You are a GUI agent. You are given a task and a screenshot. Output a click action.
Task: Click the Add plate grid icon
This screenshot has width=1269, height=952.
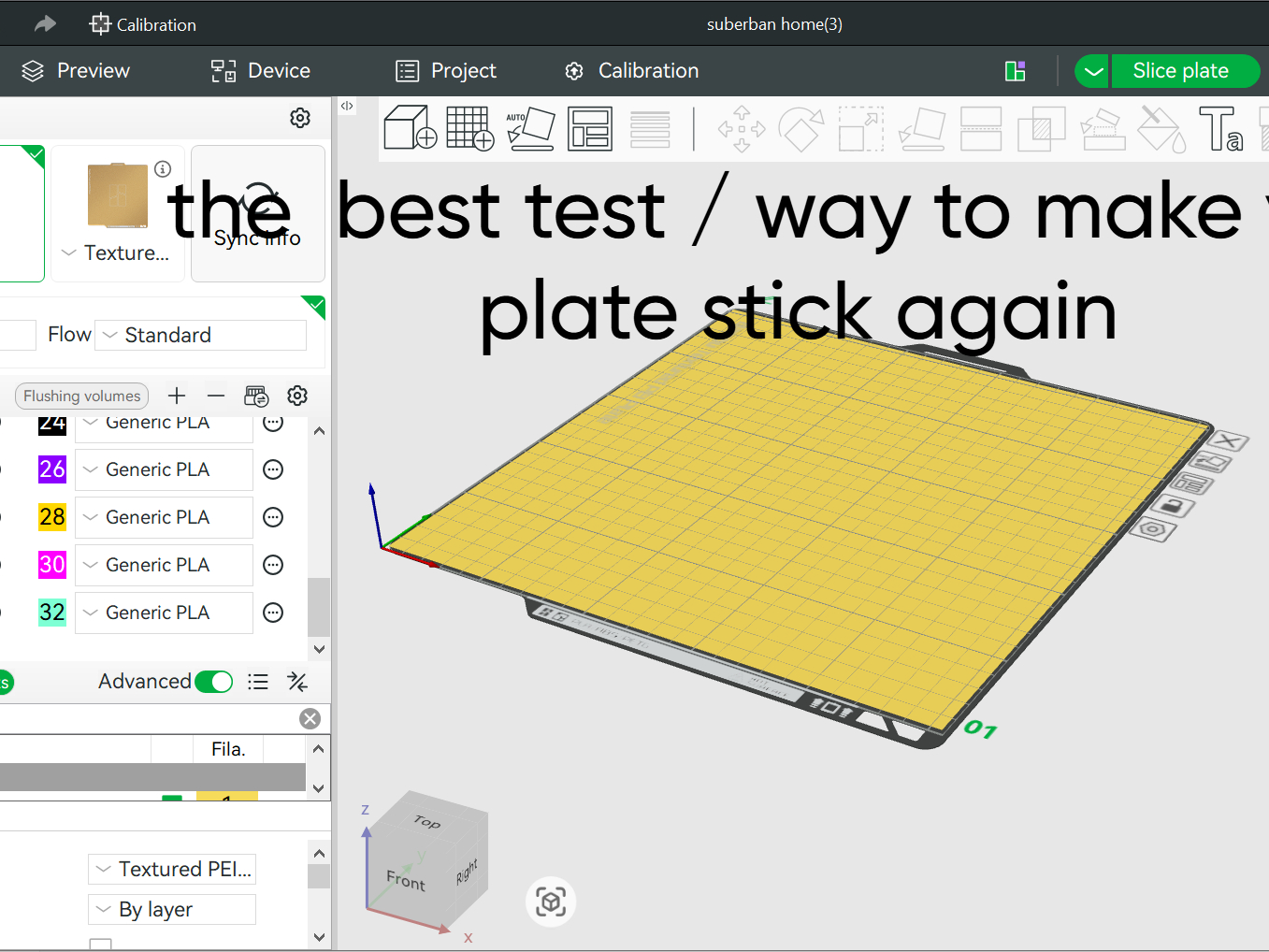point(469,128)
